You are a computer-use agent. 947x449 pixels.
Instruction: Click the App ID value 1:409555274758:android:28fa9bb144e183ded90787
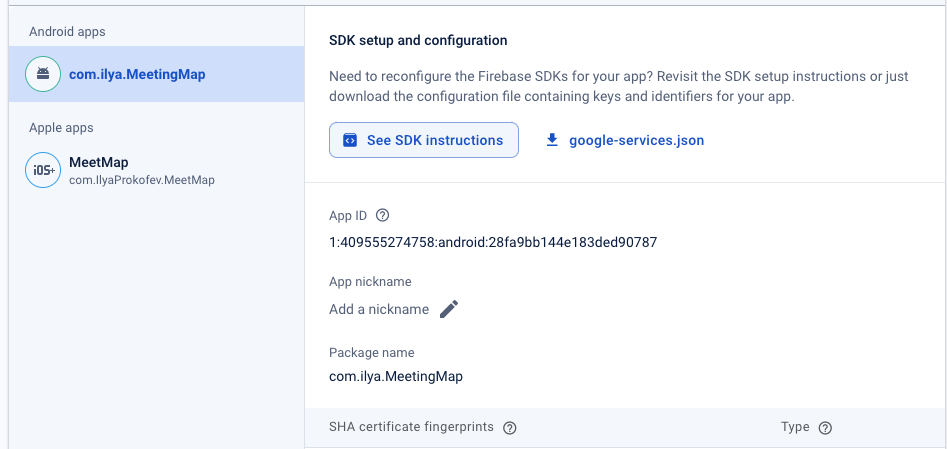tap(493, 243)
